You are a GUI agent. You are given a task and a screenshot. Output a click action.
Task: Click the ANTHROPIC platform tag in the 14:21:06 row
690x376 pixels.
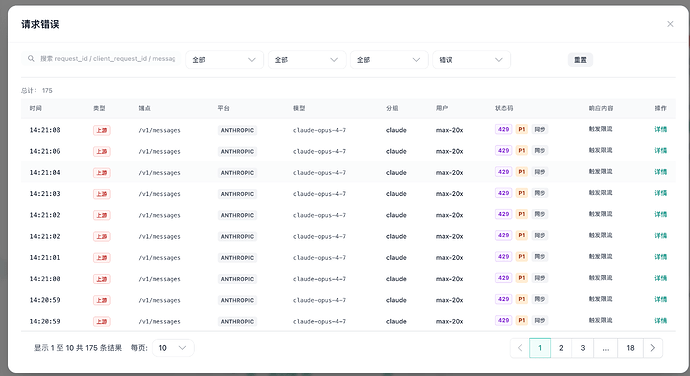(x=237, y=151)
